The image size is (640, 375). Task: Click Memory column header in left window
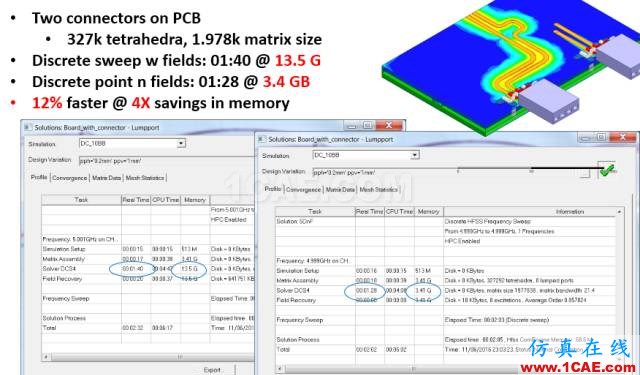pyautogui.click(x=195, y=200)
